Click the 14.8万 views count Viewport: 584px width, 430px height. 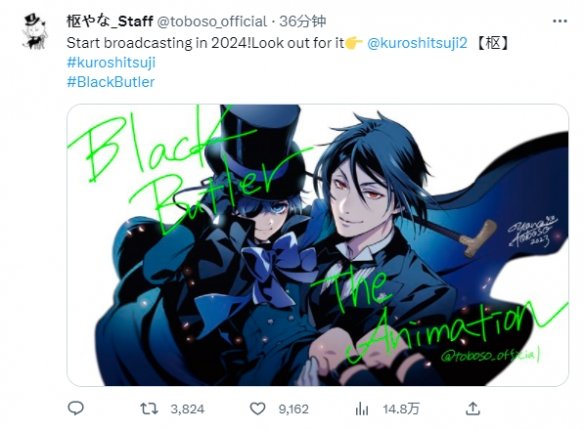[x=401, y=409]
